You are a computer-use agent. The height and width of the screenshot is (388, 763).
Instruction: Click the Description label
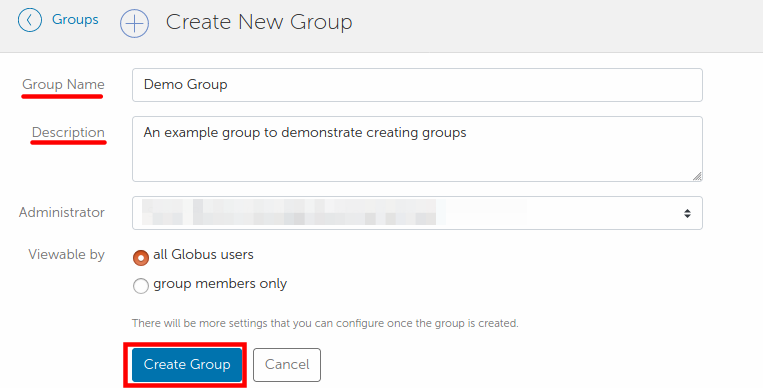coord(68,132)
